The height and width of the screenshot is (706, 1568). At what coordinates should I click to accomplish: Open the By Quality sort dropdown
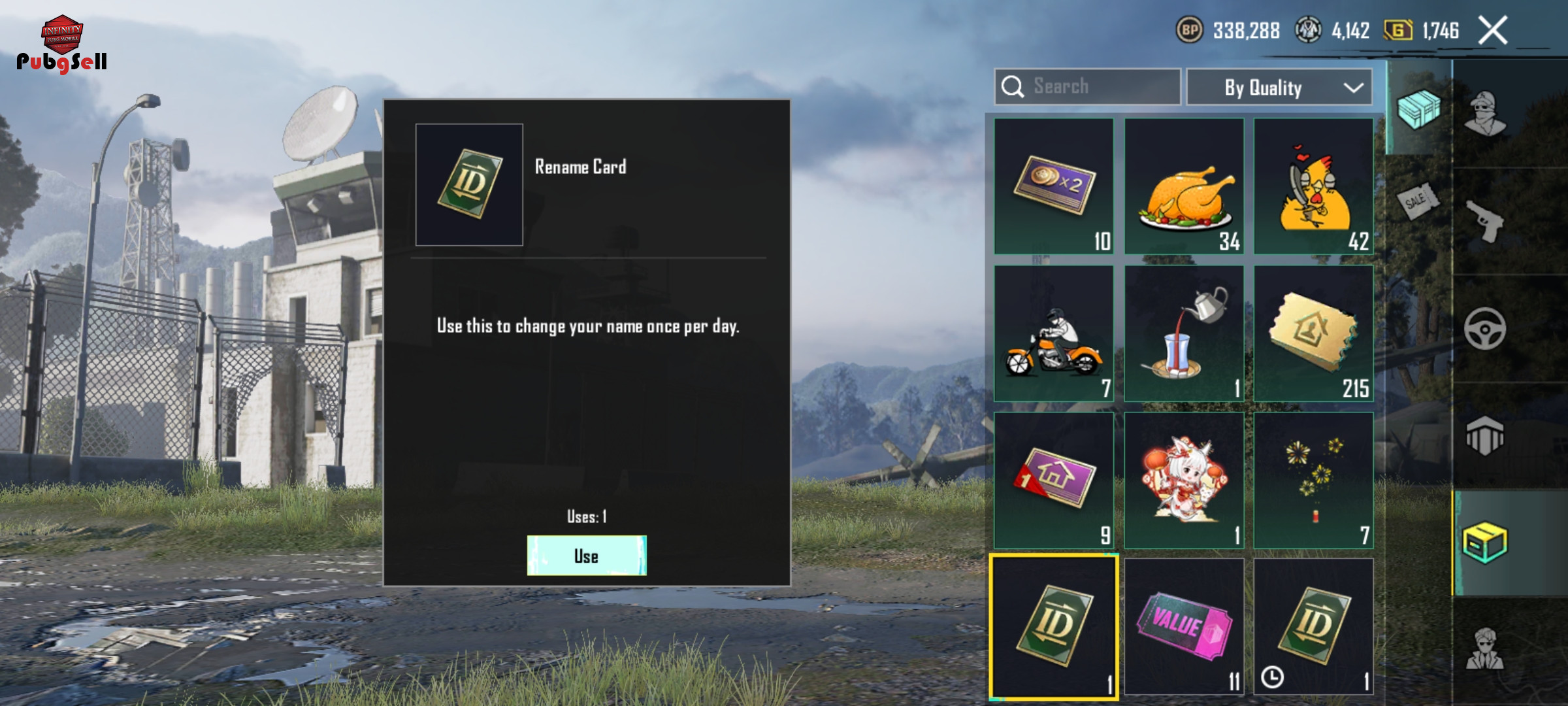(1279, 87)
